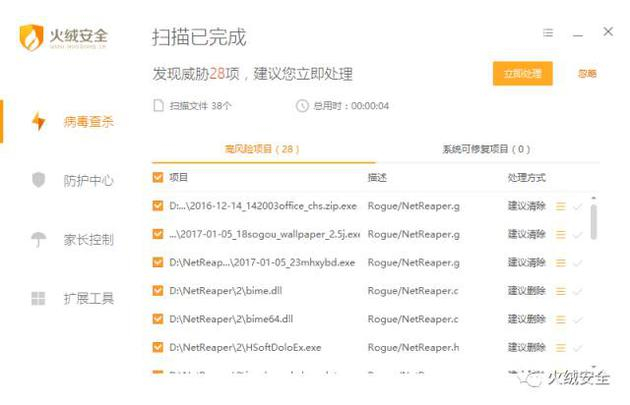Switch to 系统可修复项目 (0) tab

(486, 149)
